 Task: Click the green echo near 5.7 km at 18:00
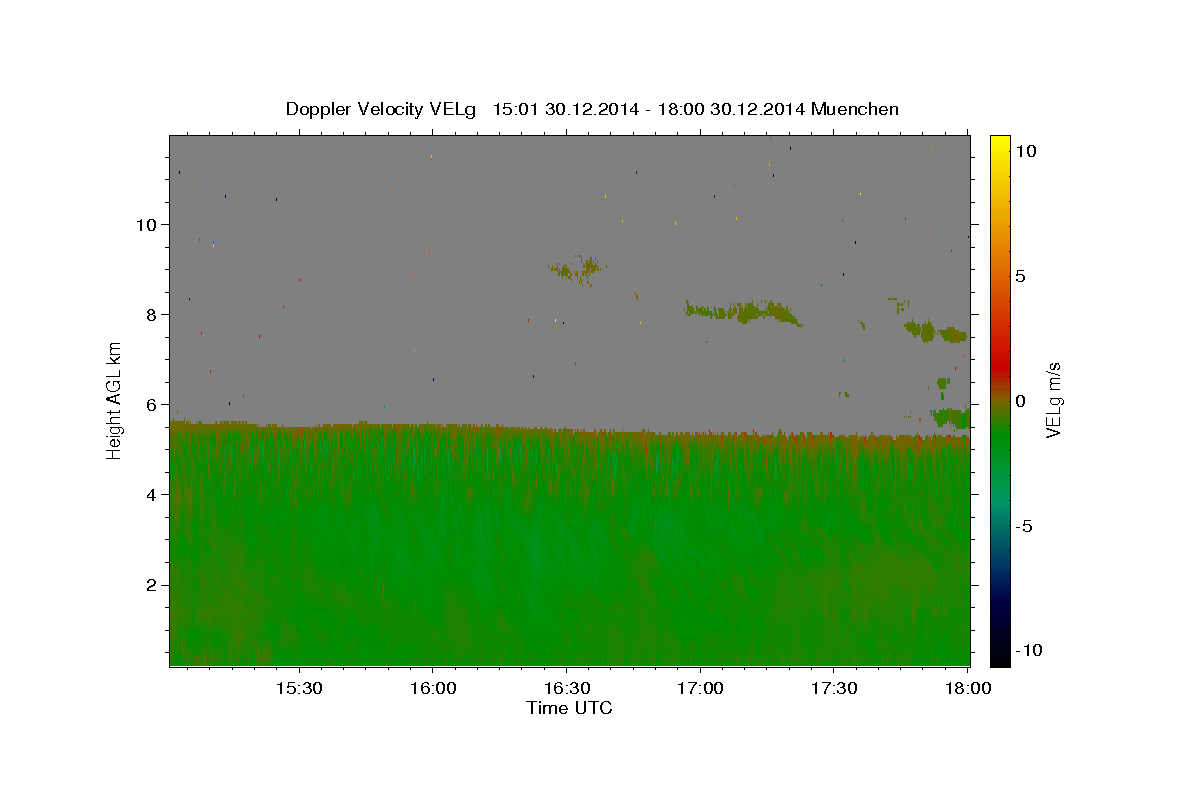point(950,416)
